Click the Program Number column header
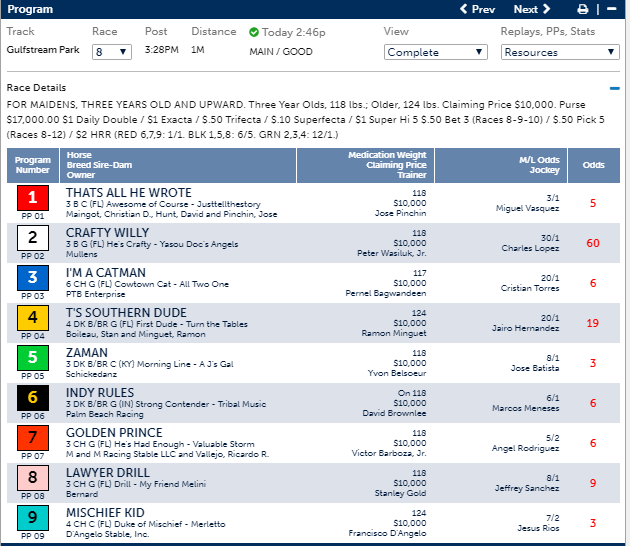The height and width of the screenshot is (546, 630). (33, 165)
